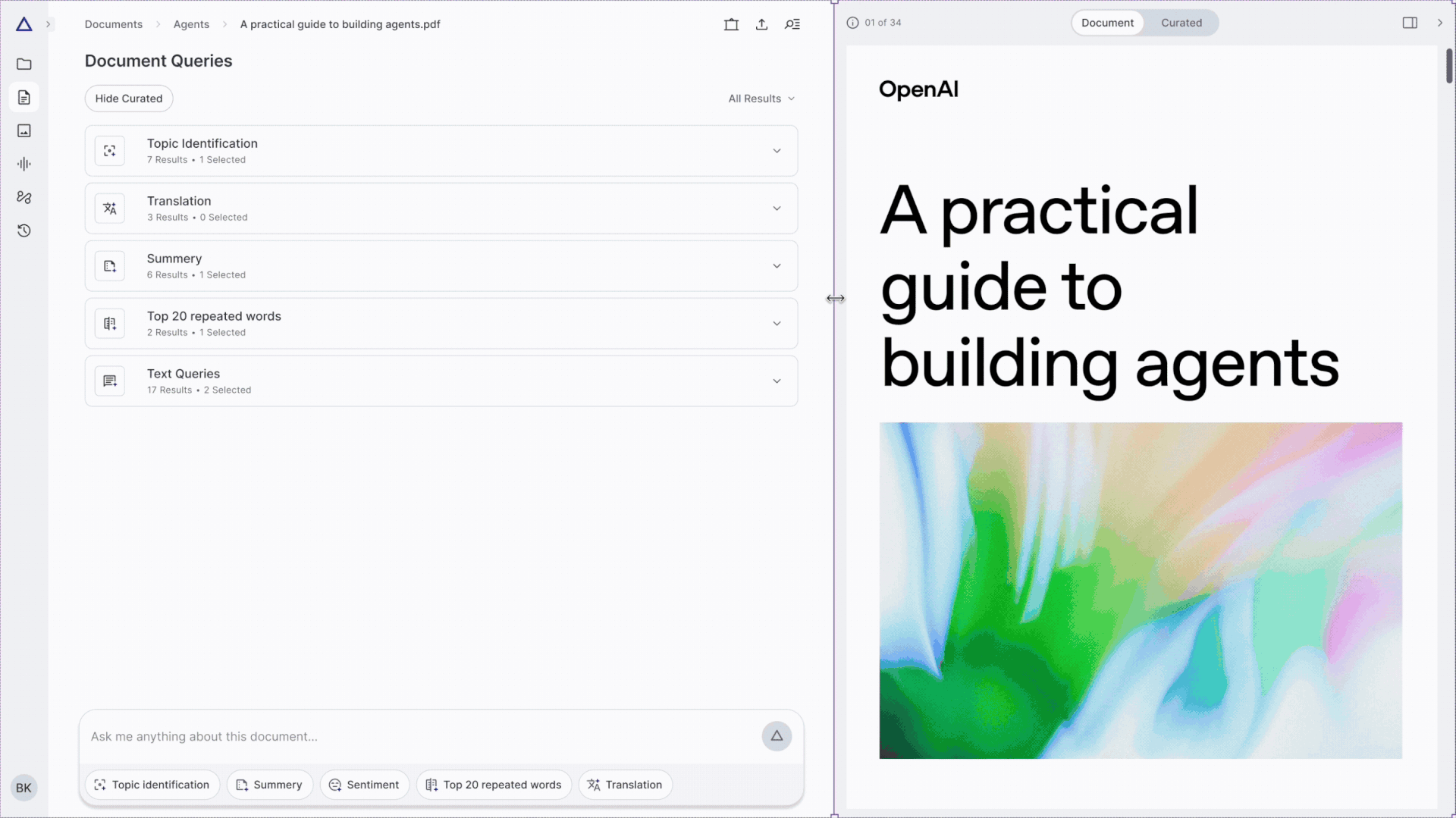This screenshot has height=818, width=1456.
Task: Open the All Results dropdown
Action: (x=761, y=99)
